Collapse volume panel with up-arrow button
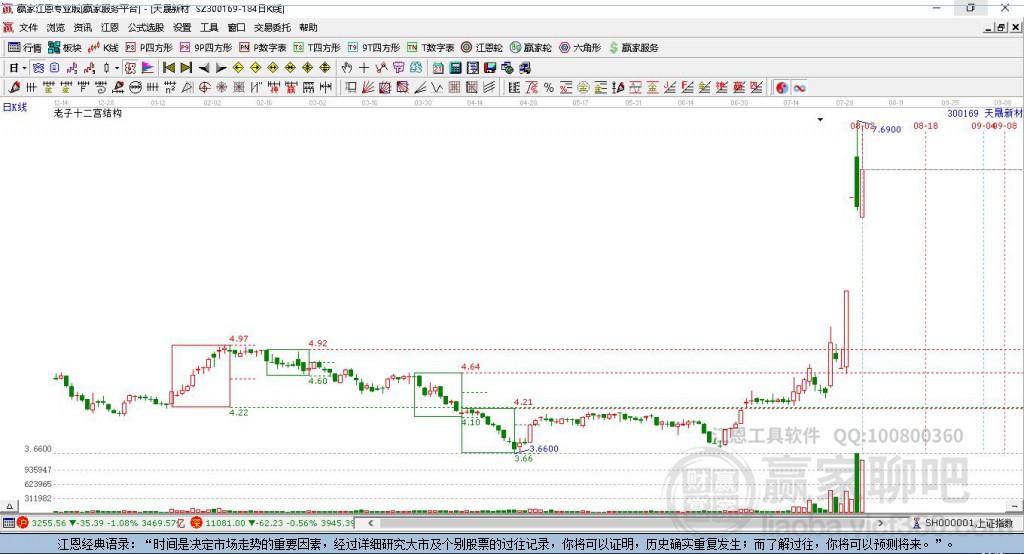 tap(9, 506)
